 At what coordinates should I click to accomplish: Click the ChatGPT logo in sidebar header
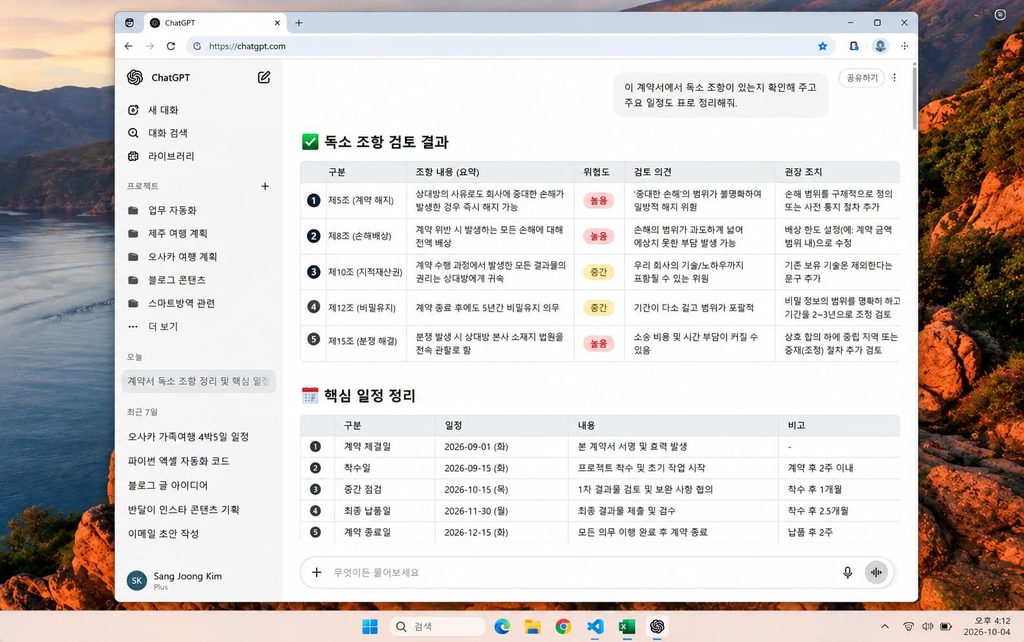135,77
